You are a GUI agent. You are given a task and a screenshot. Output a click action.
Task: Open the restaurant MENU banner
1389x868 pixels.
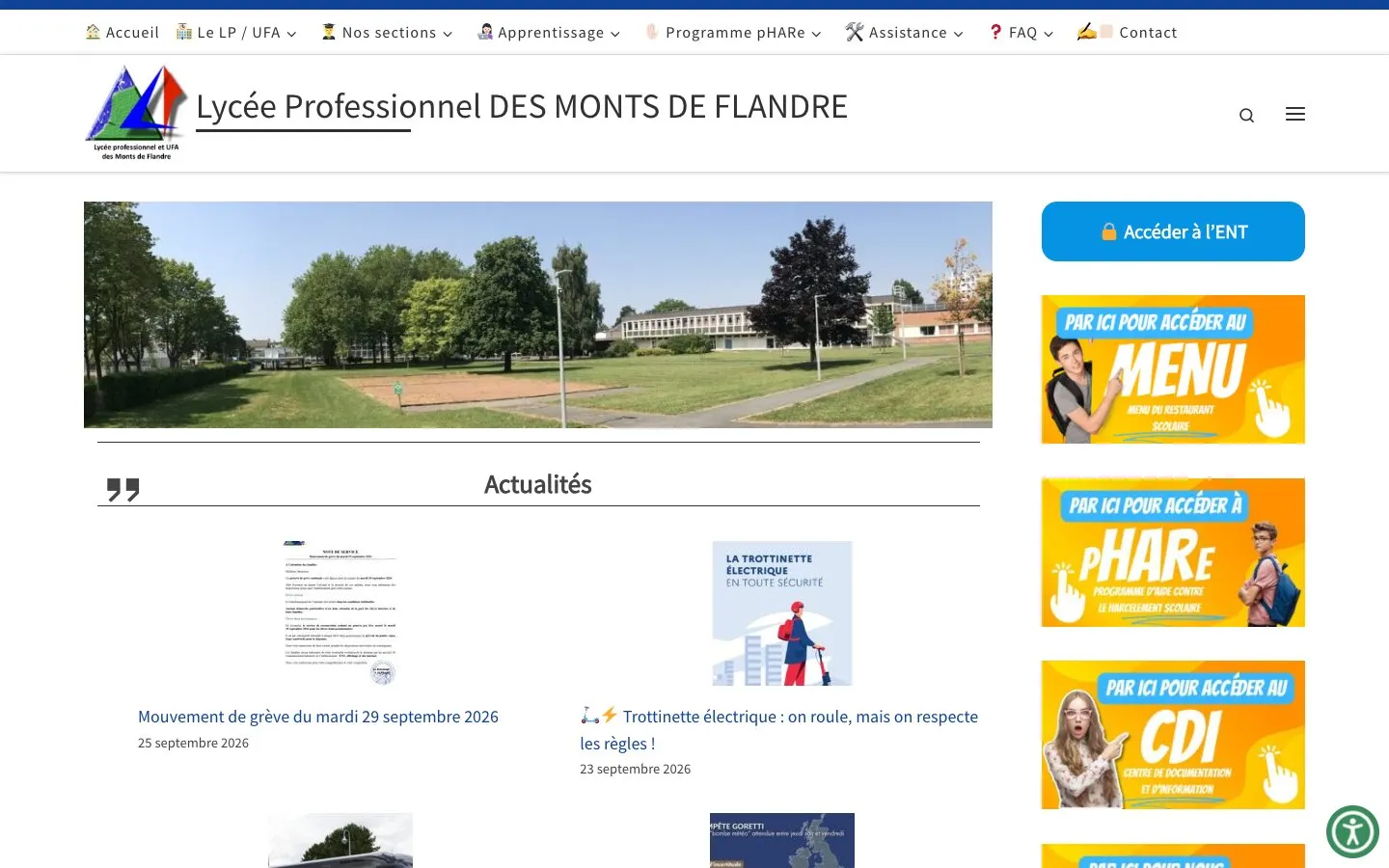pos(1173,369)
